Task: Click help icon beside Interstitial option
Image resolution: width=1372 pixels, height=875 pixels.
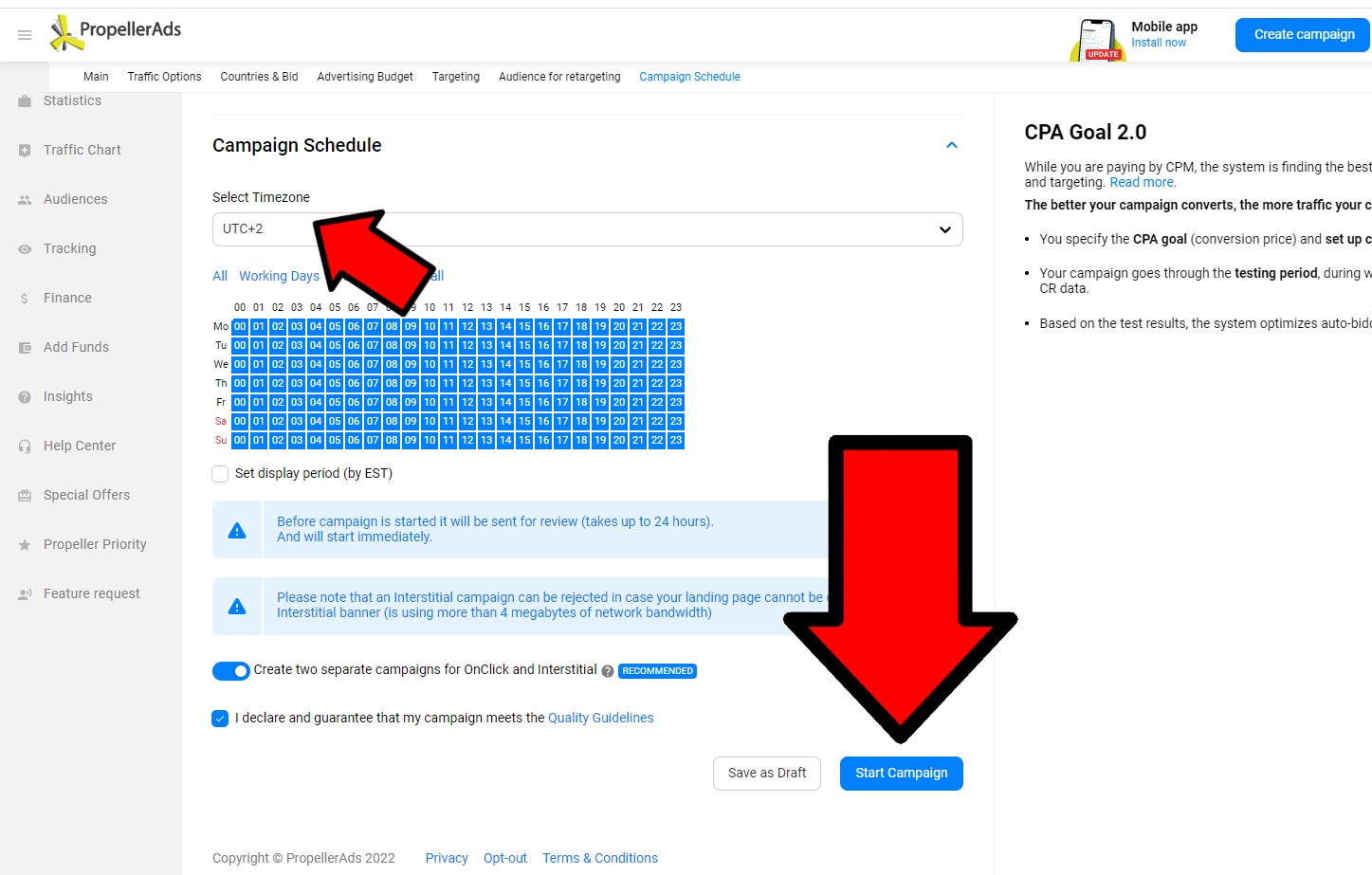Action: click(x=608, y=671)
